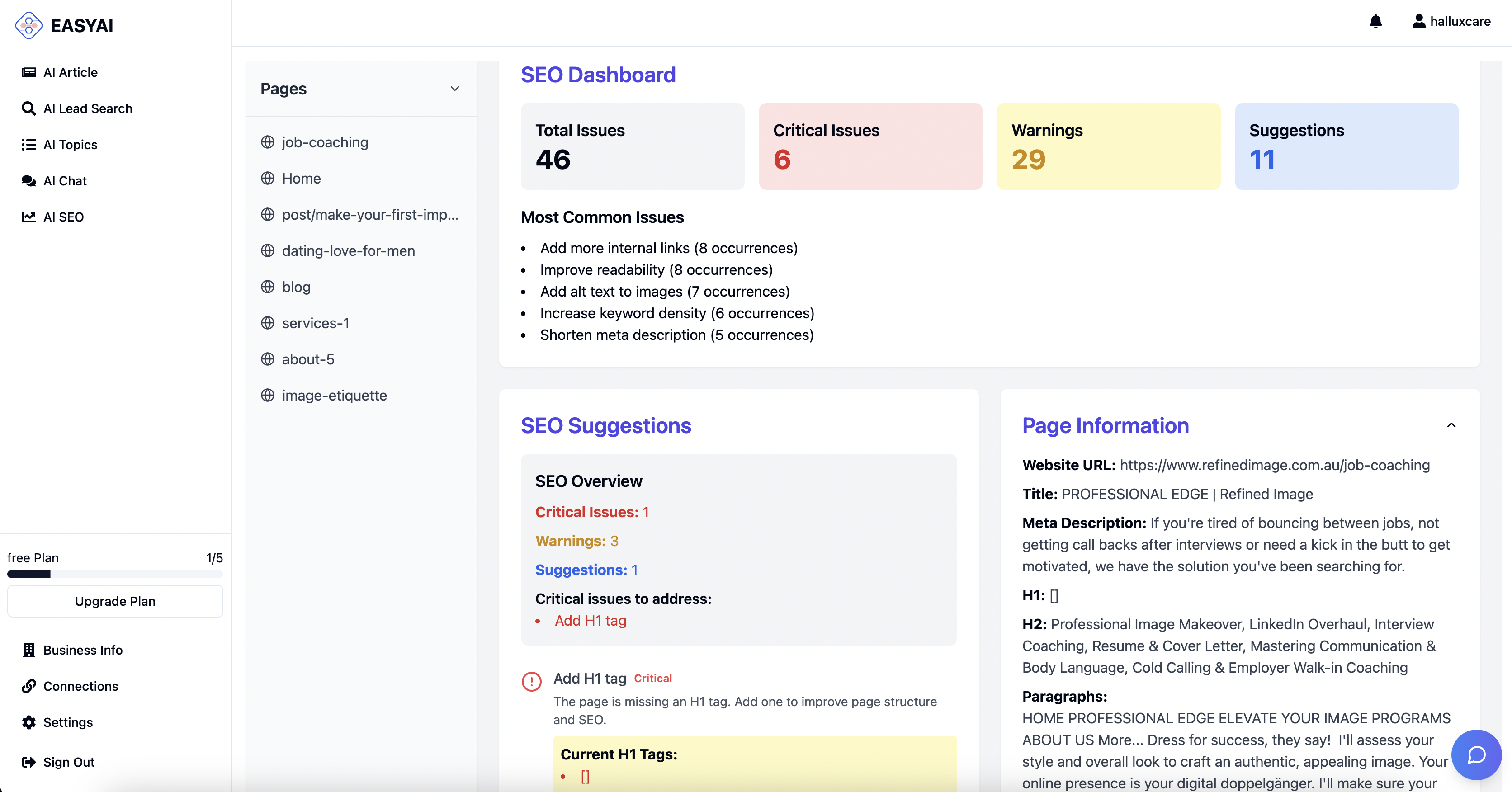Viewport: 1512px width, 792px height.
Task: Click the red Critical Issues card
Action: (x=870, y=146)
